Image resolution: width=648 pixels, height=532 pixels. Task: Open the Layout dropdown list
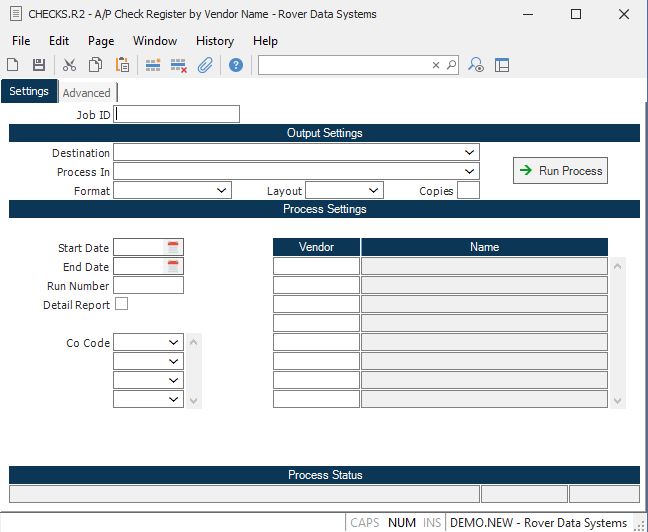[374, 190]
